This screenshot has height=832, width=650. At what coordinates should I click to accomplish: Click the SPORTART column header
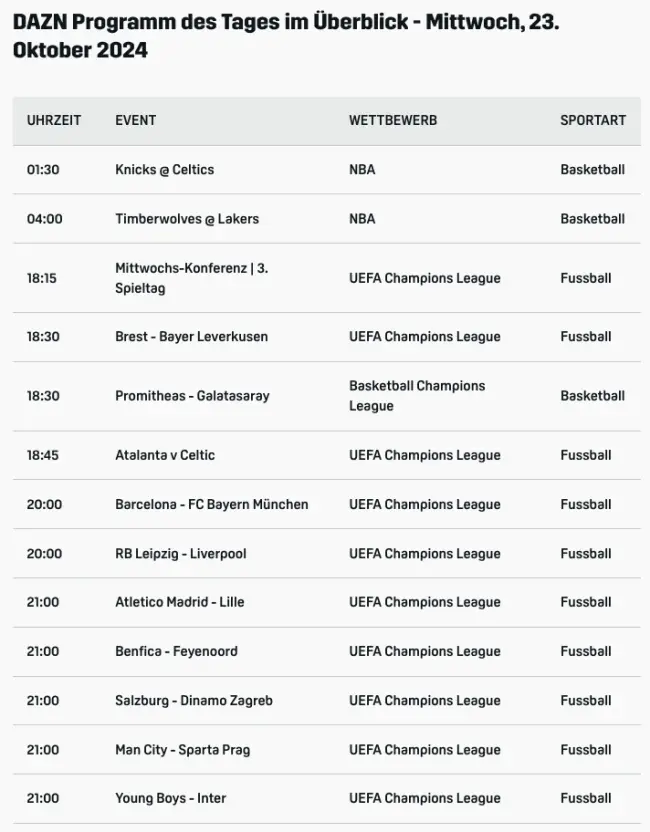pos(593,120)
